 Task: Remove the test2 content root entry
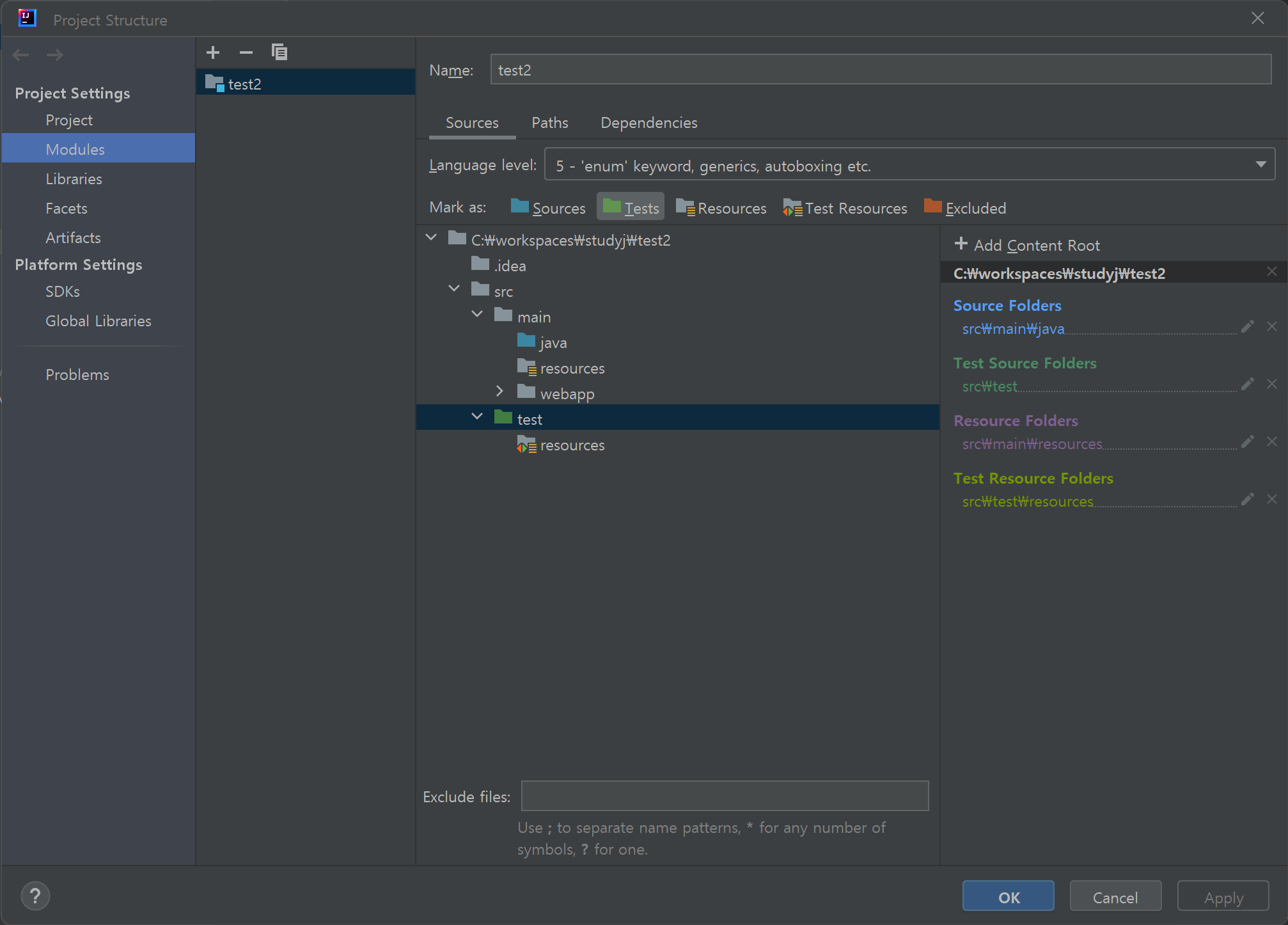tap(1272, 272)
